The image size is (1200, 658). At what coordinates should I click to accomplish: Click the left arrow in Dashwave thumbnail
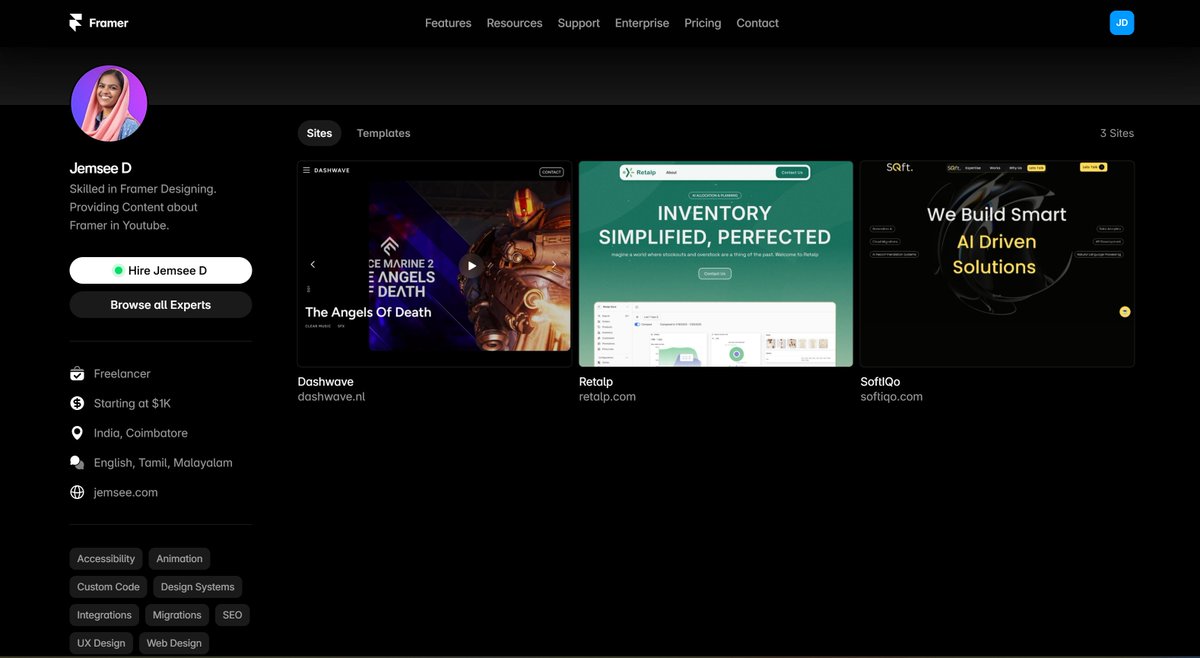click(x=313, y=265)
